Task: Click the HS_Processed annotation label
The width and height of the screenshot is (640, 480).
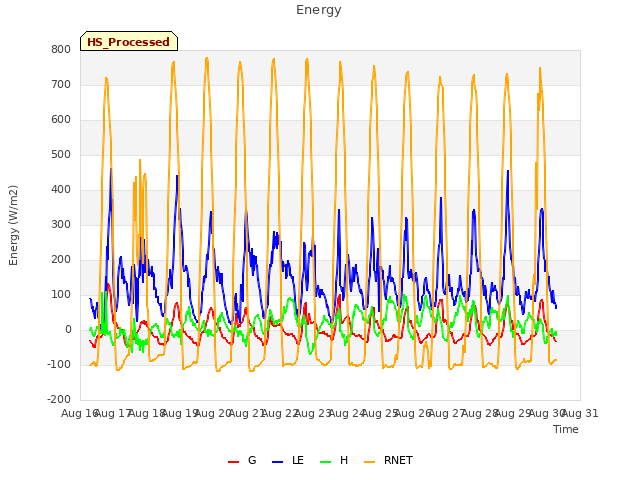Action: pyautogui.click(x=129, y=42)
